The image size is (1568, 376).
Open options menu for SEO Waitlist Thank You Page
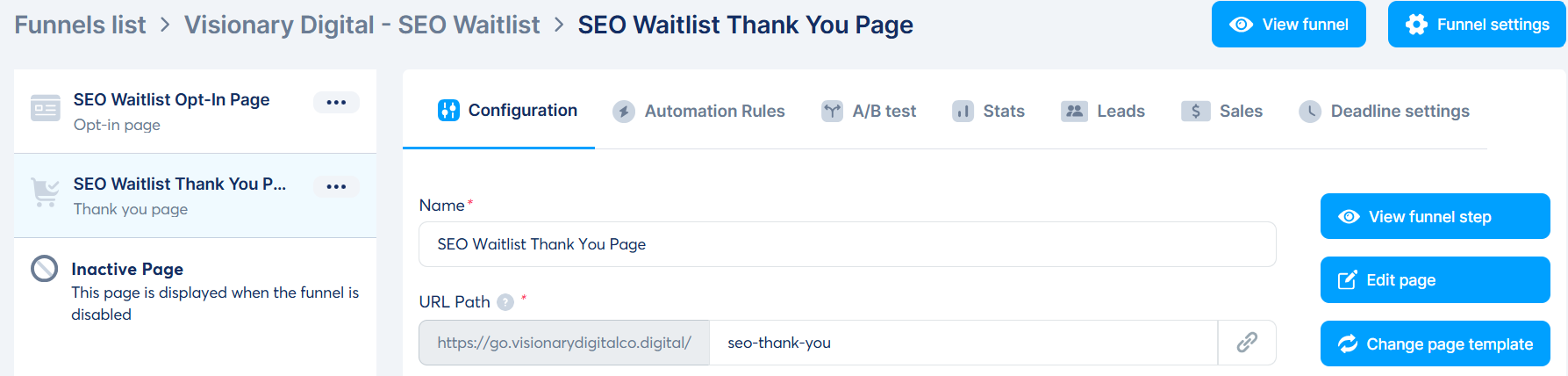point(336,186)
